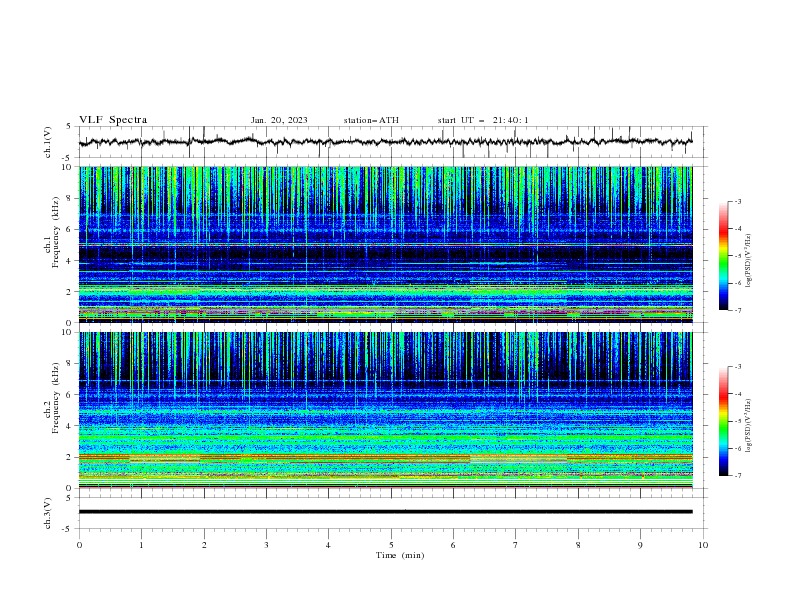792x612 pixels.
Task: Click the time-axis tick label "10"
Action: pos(703,545)
